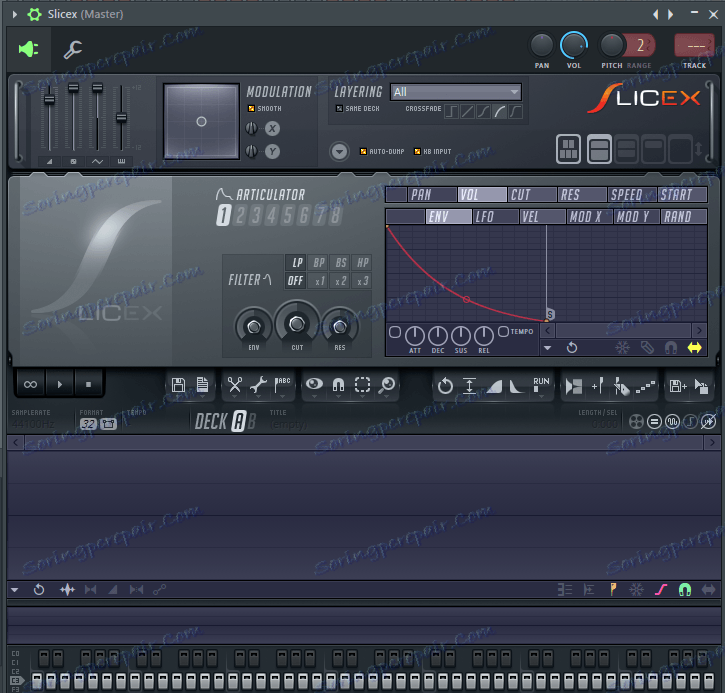Click the loop infinity button

point(31,384)
